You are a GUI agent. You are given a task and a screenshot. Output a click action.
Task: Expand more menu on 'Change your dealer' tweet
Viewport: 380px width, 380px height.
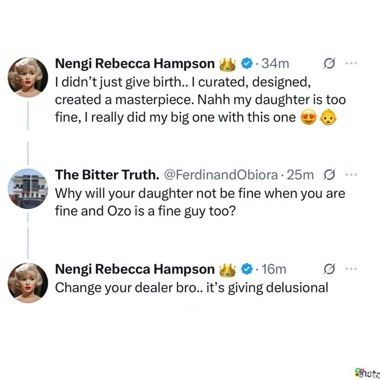click(x=351, y=268)
